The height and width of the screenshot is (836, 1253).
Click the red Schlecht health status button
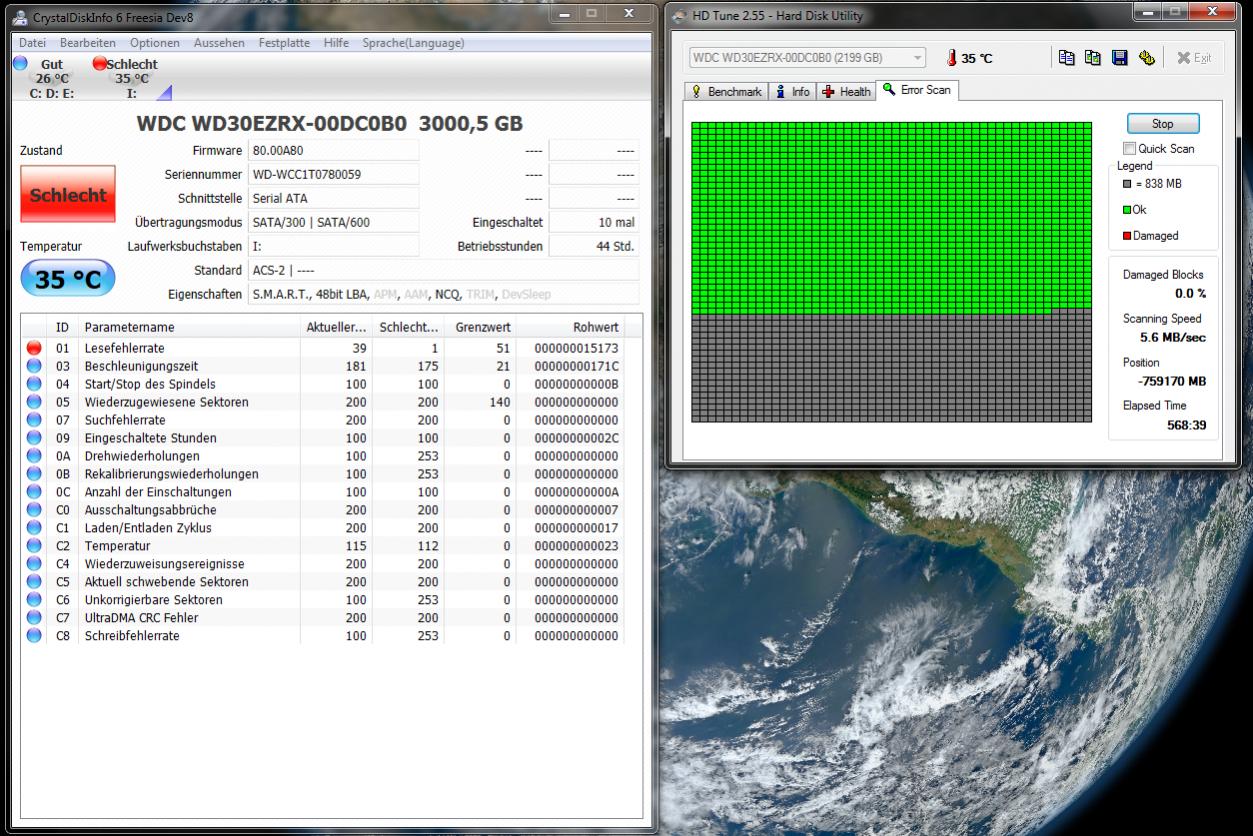[68, 195]
